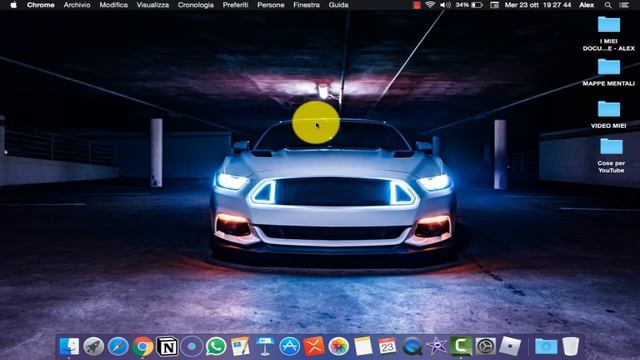Open the Persone menu

271,5
